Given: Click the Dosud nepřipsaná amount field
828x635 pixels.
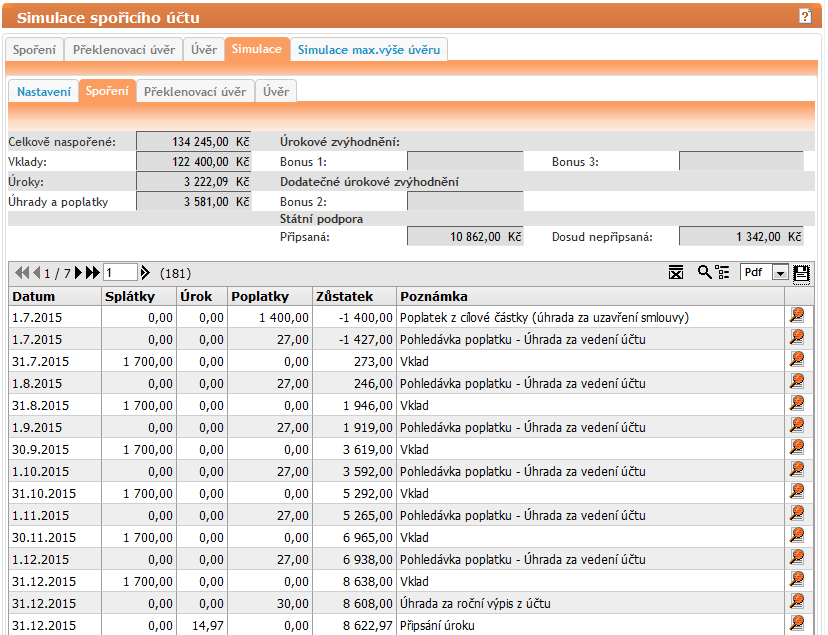Looking at the screenshot, I should pos(741,236).
